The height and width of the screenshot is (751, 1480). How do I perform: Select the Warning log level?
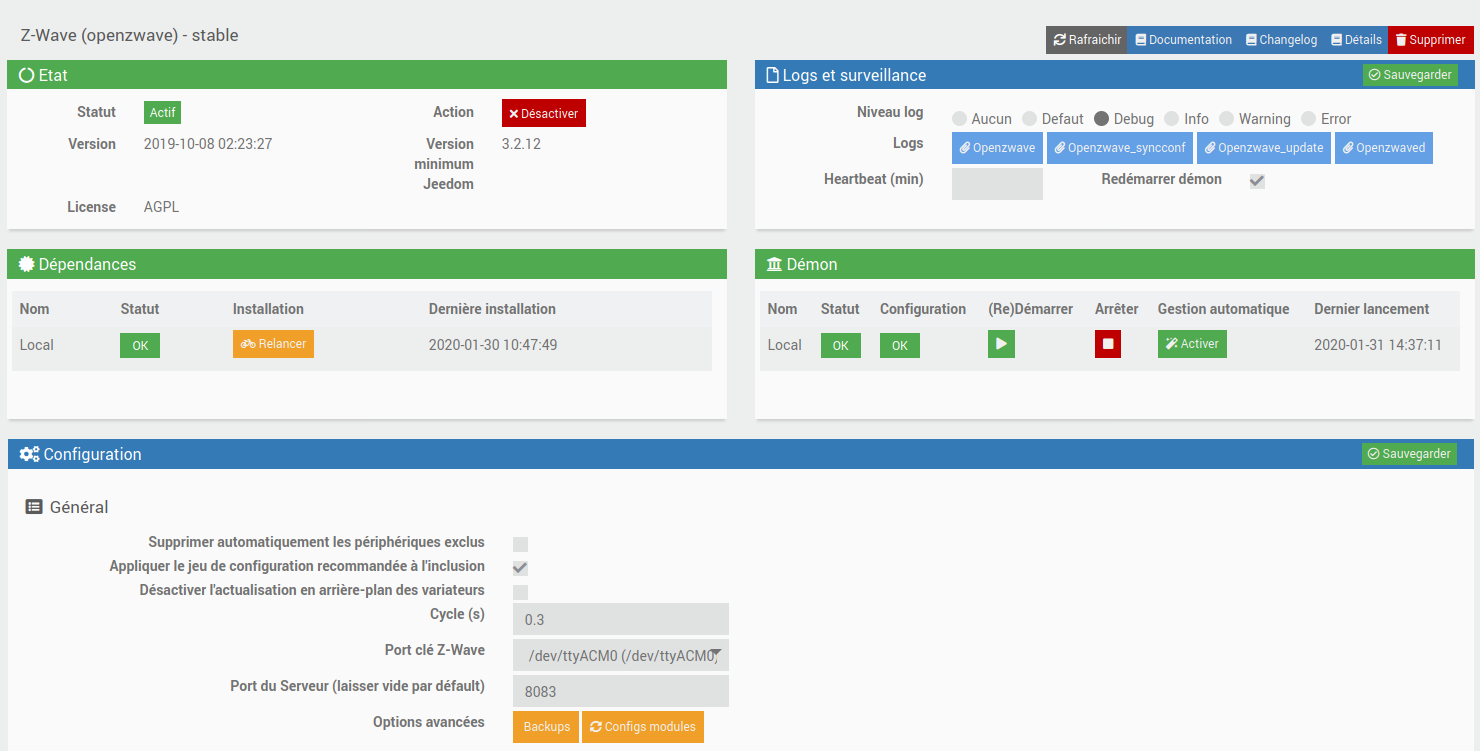pyautogui.click(x=1227, y=119)
